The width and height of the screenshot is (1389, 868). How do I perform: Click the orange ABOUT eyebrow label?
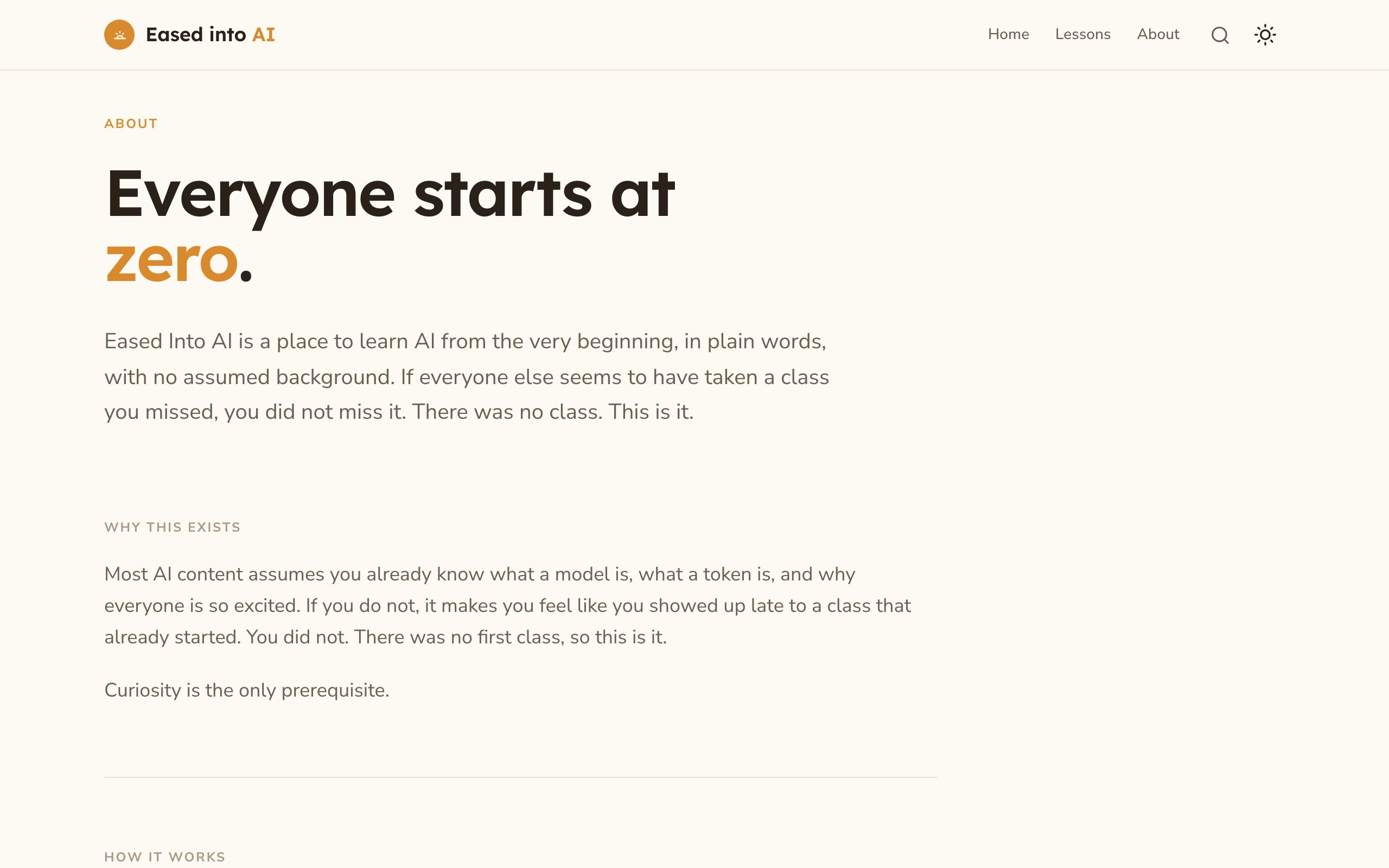point(131,124)
